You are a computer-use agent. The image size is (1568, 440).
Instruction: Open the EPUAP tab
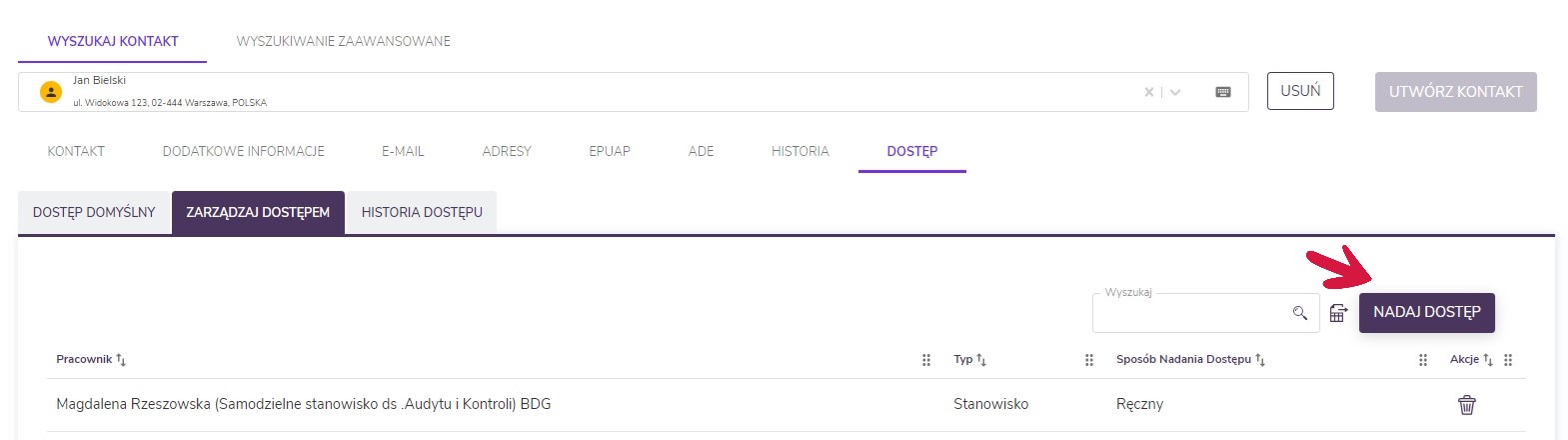click(609, 151)
